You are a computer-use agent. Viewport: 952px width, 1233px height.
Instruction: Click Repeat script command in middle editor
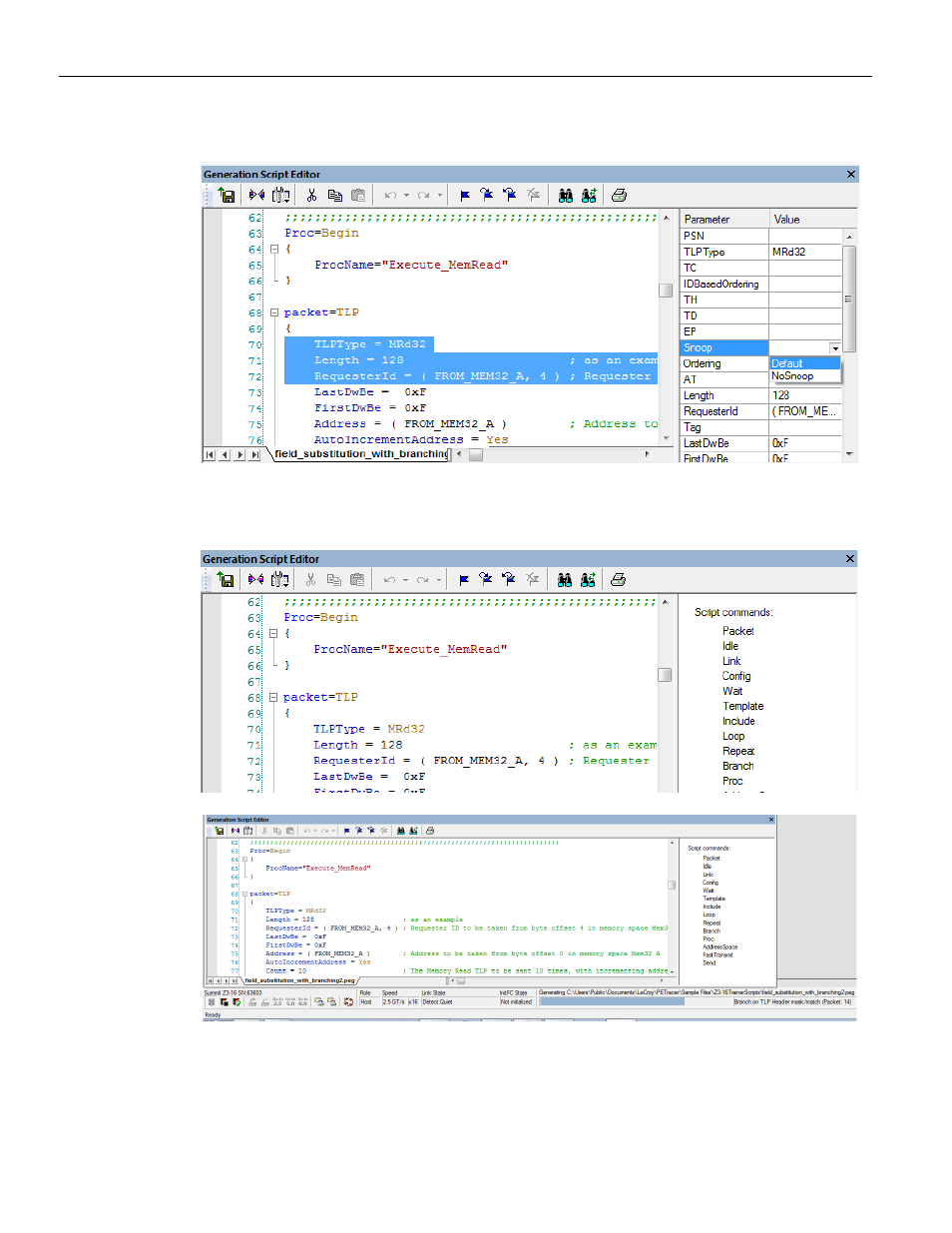pyautogui.click(x=738, y=751)
